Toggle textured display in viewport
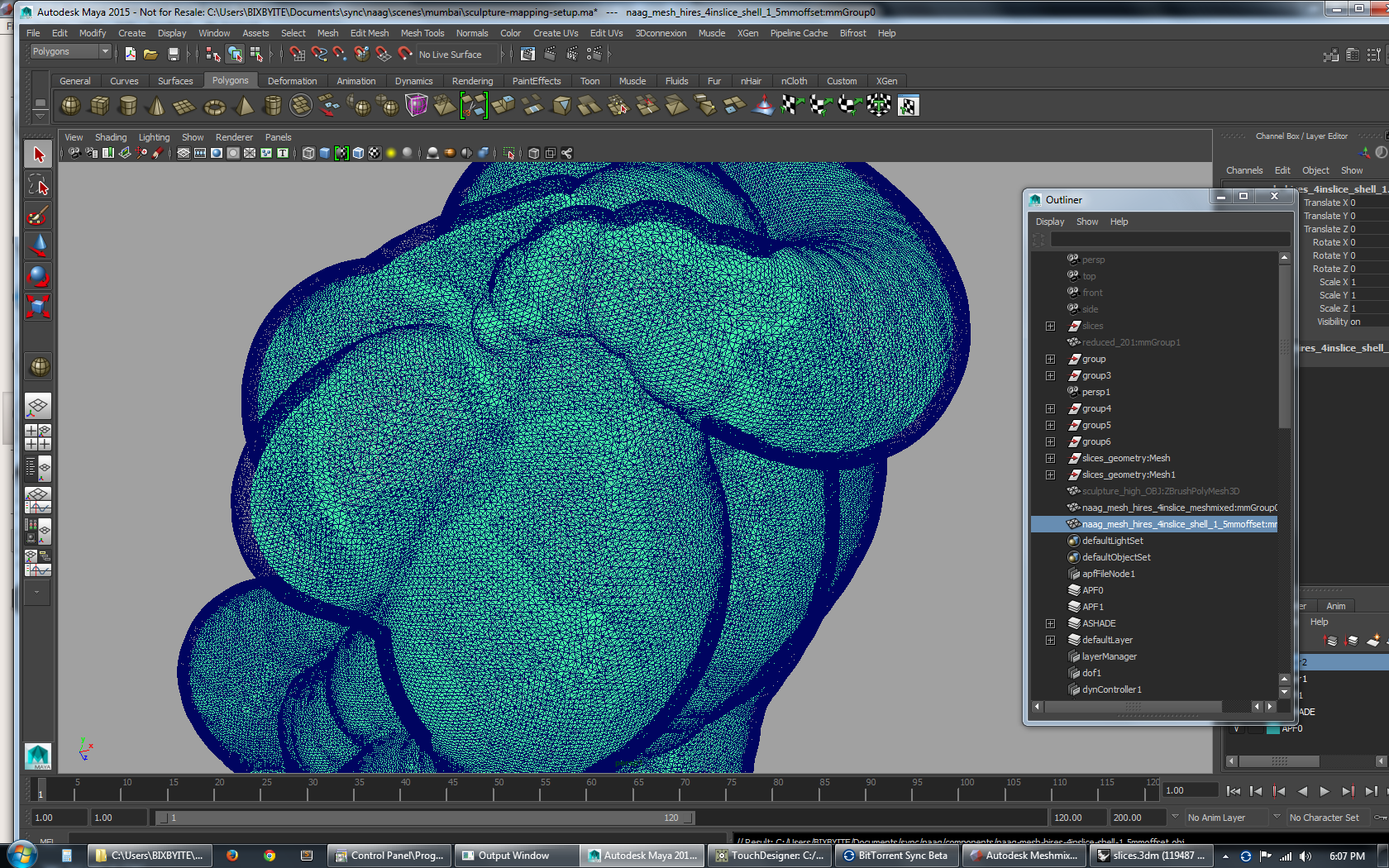 (x=375, y=153)
